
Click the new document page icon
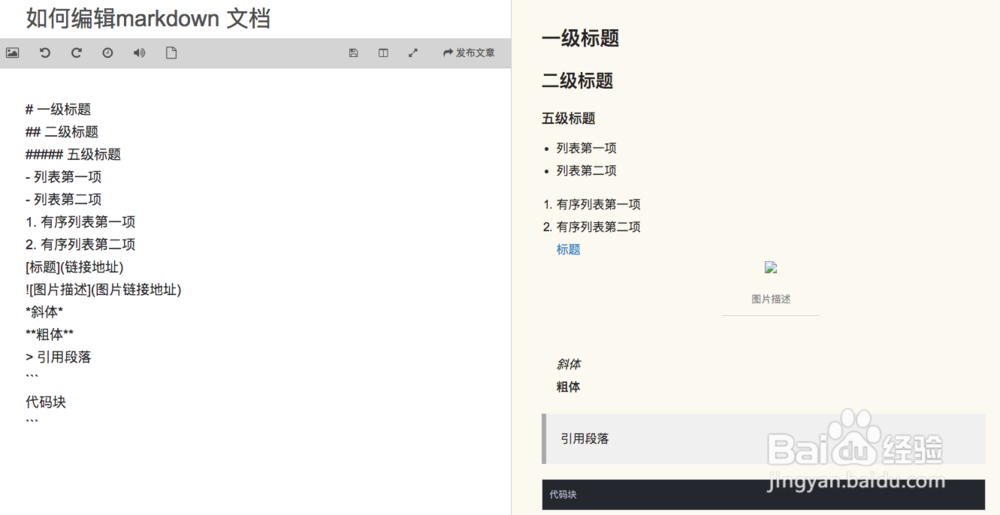(171, 53)
